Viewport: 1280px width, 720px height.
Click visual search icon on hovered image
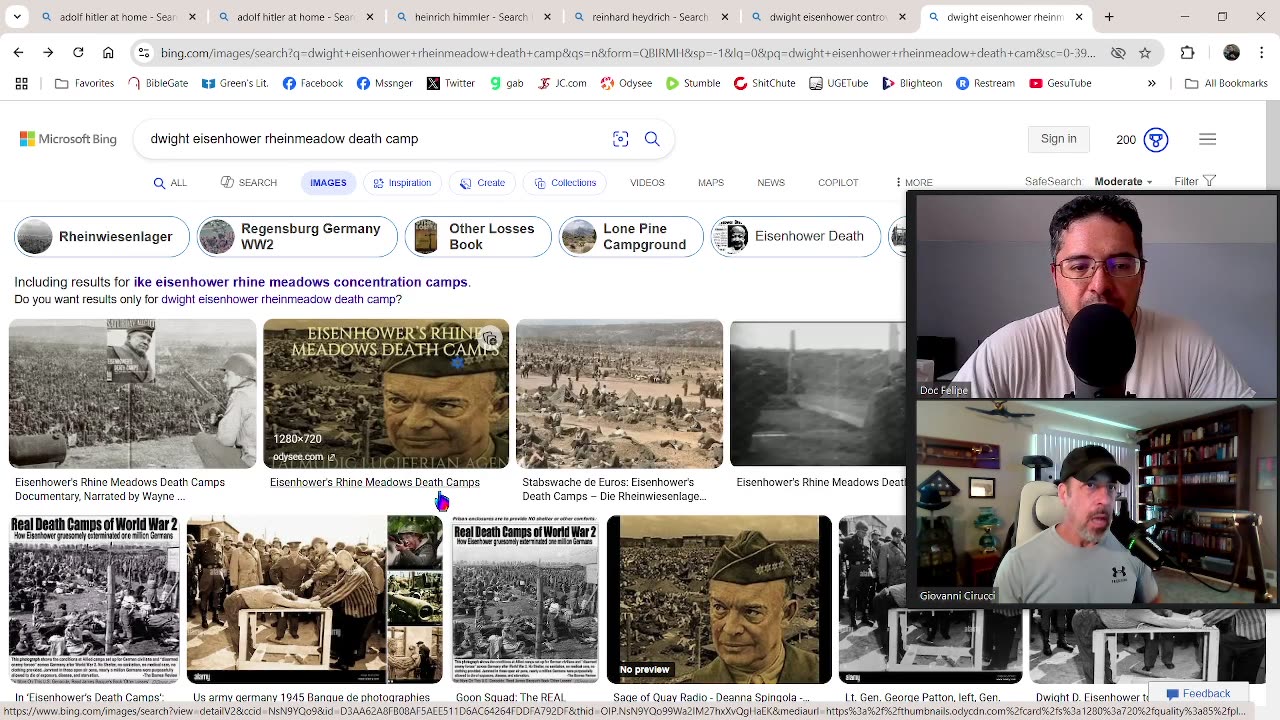tap(490, 339)
